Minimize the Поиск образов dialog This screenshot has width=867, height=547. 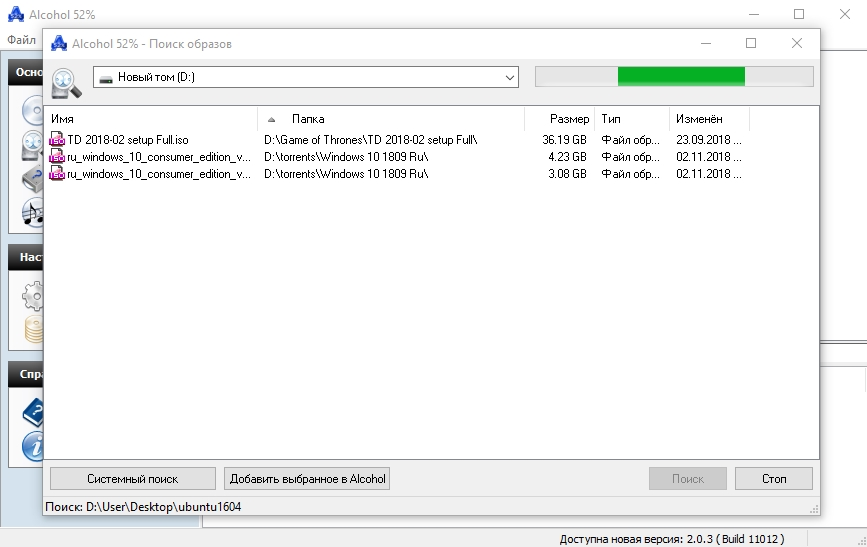pos(706,43)
